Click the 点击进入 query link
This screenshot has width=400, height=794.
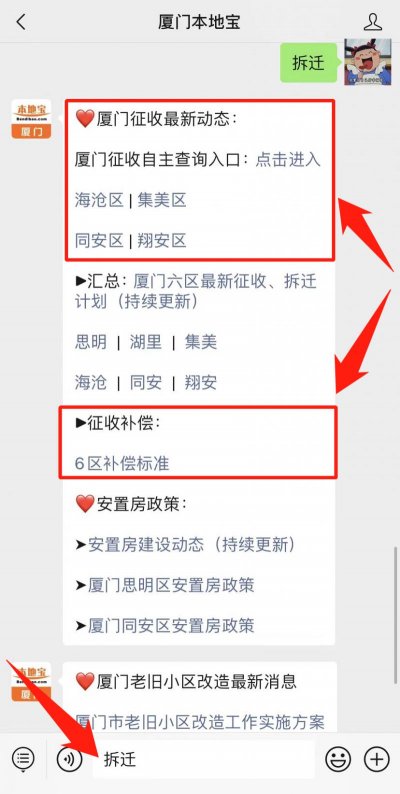(x=288, y=160)
